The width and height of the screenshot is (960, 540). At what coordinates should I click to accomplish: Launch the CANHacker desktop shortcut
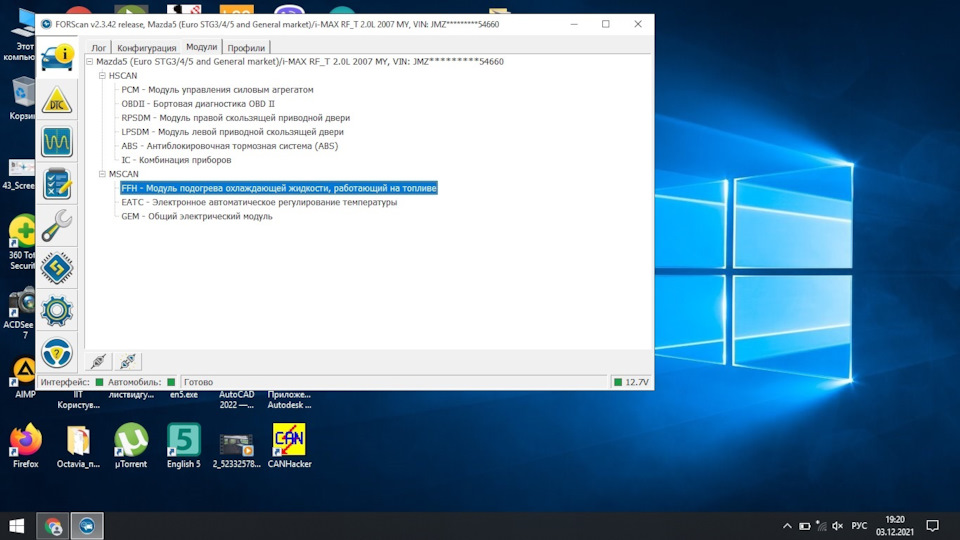click(289, 446)
